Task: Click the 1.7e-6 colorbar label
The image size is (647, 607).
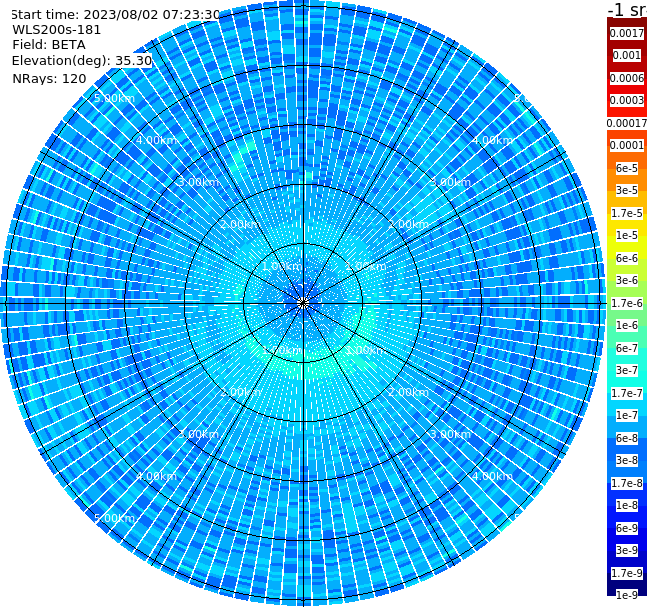Action: click(627, 303)
